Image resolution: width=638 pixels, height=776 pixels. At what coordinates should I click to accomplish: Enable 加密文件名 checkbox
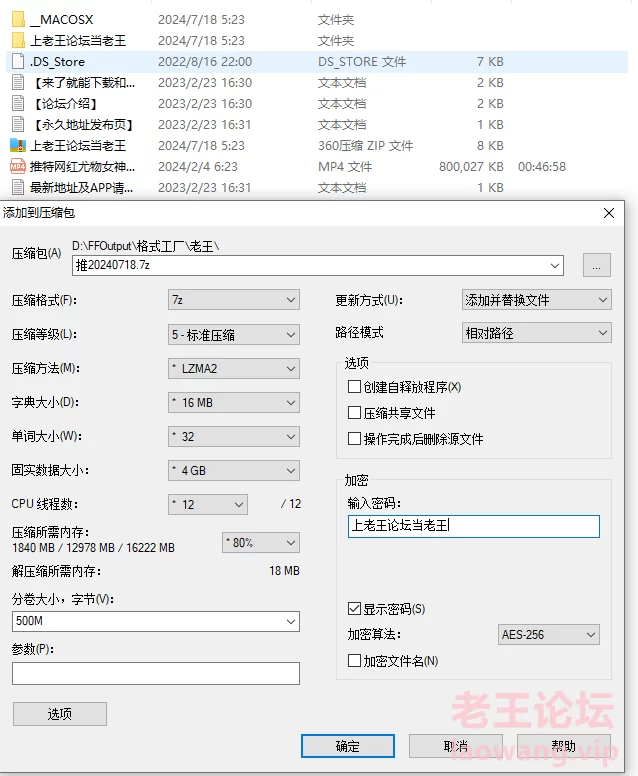tap(354, 661)
